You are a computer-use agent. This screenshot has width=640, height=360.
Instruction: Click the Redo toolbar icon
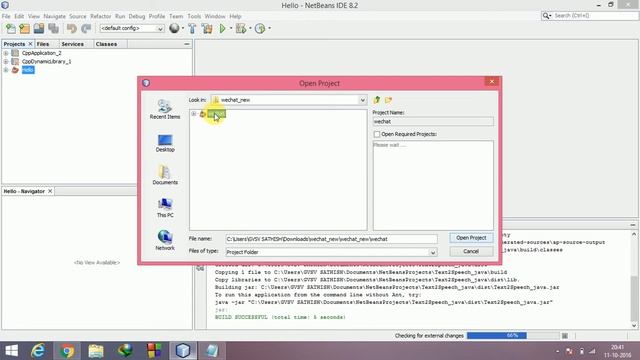(86, 29)
